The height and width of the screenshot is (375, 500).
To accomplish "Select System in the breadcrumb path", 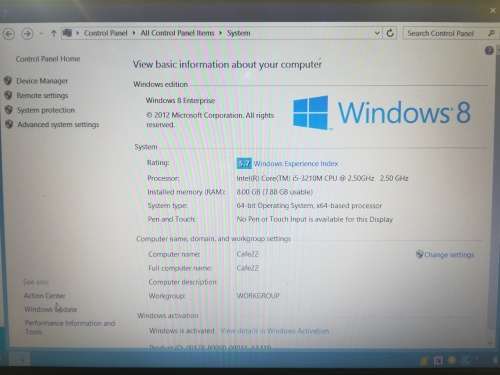I will click(x=238, y=33).
